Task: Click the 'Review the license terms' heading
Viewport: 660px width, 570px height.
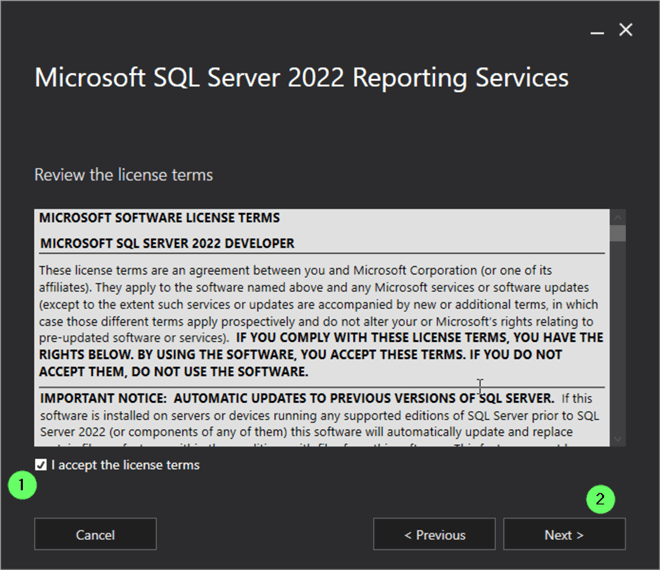Action: (x=124, y=175)
